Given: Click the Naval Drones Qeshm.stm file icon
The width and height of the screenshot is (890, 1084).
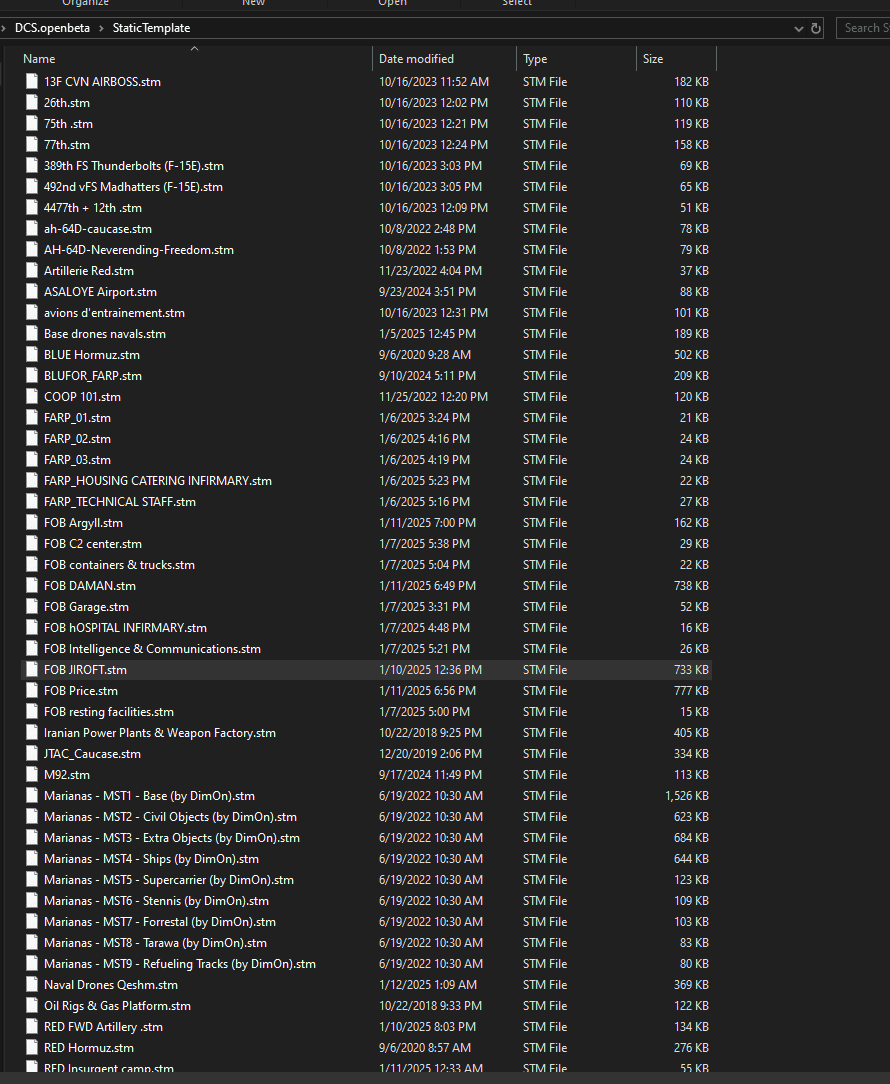Looking at the screenshot, I should 31,984.
